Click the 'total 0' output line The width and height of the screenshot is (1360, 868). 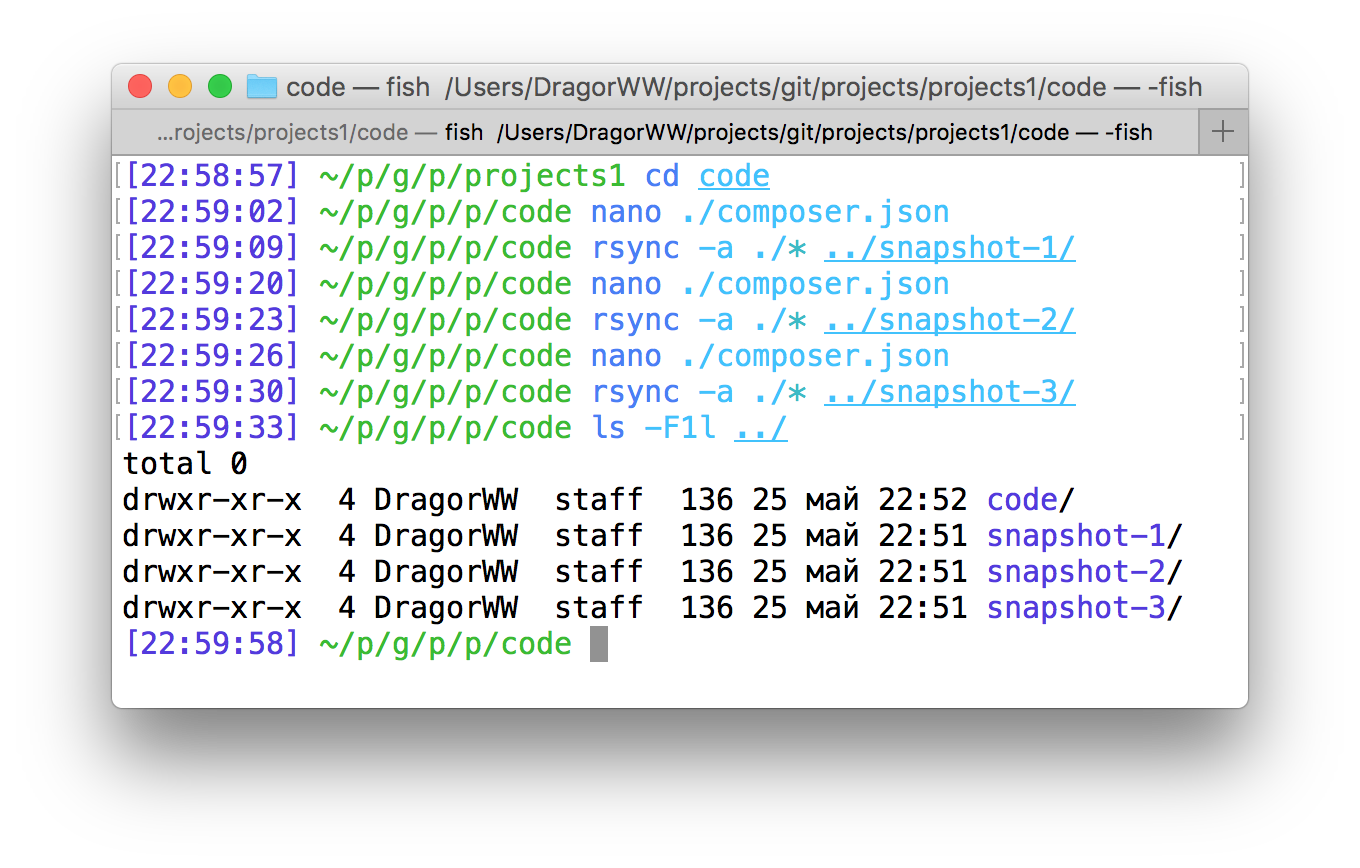(185, 464)
